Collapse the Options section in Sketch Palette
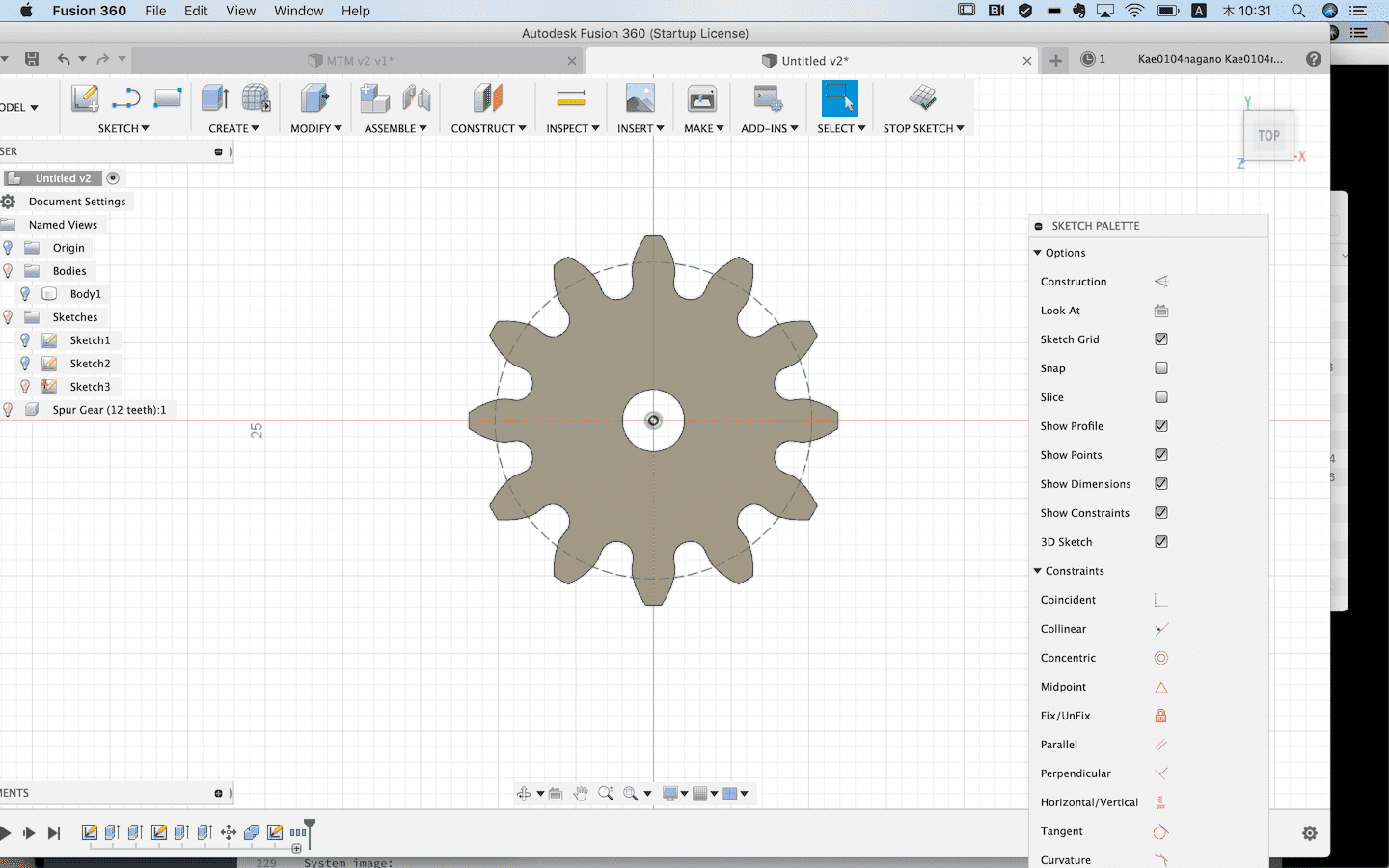 click(x=1038, y=253)
